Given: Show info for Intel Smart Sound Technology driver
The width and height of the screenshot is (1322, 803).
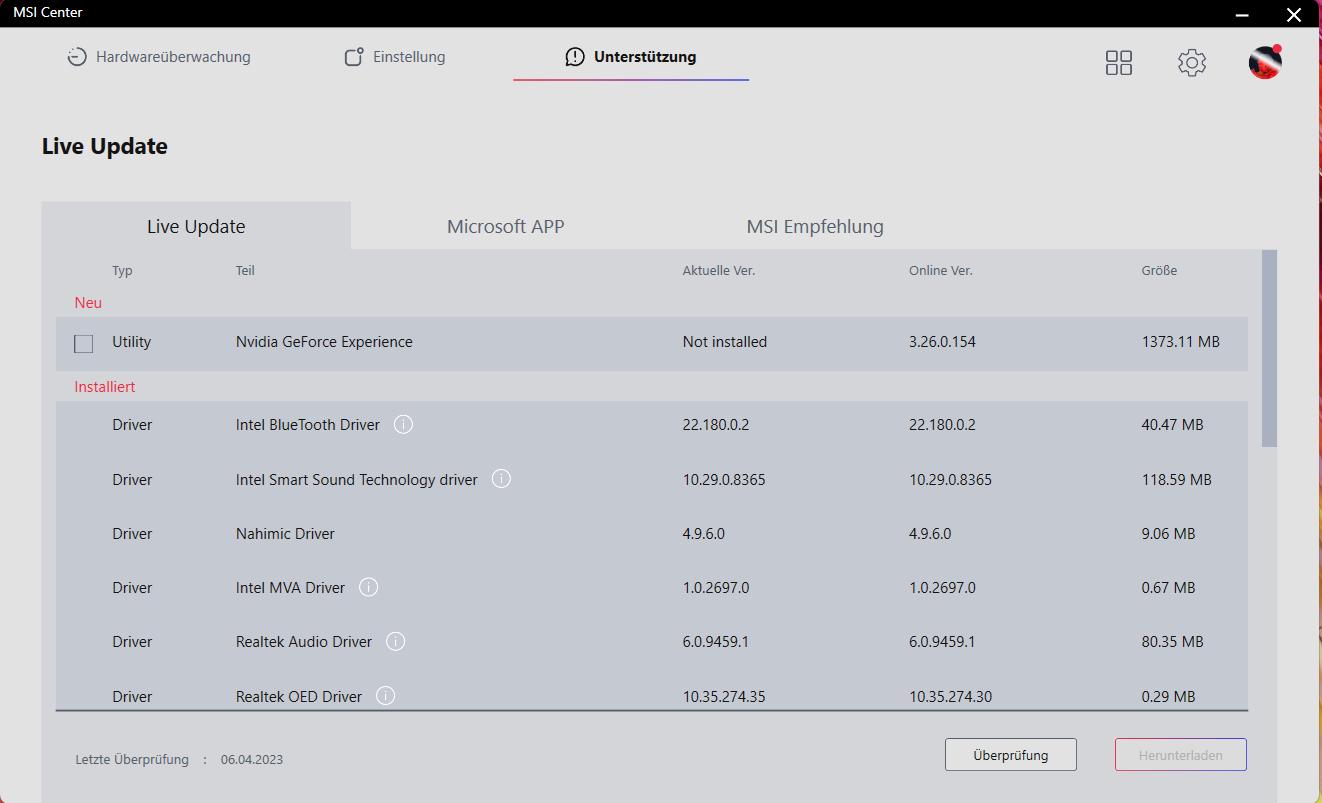Looking at the screenshot, I should pyautogui.click(x=502, y=479).
